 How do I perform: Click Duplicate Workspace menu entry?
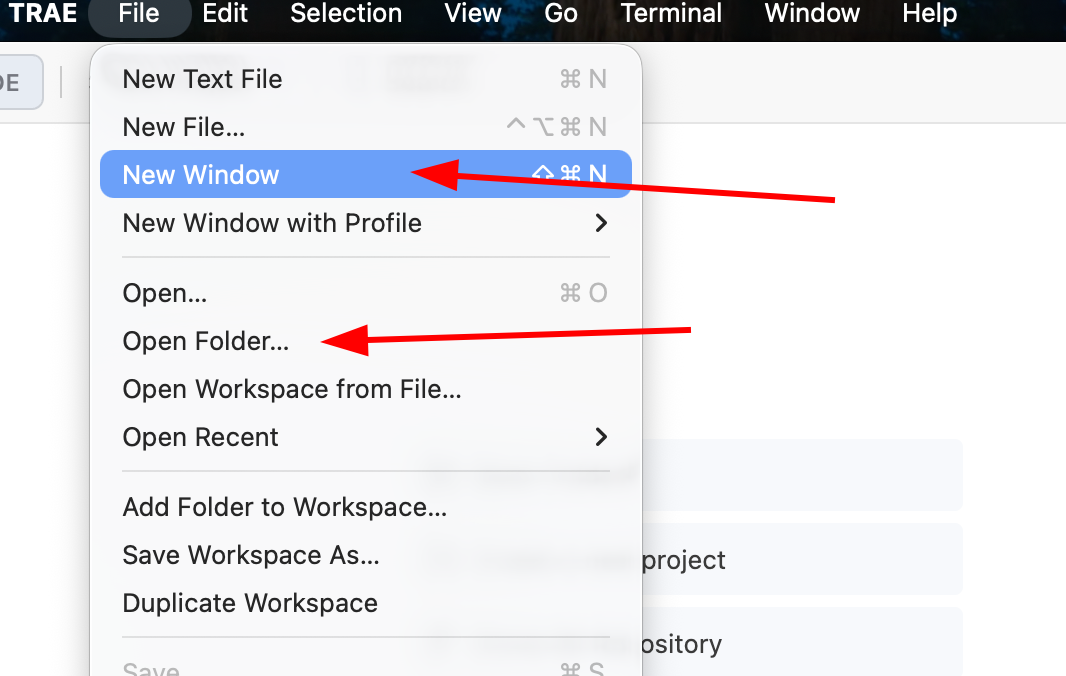coord(250,603)
